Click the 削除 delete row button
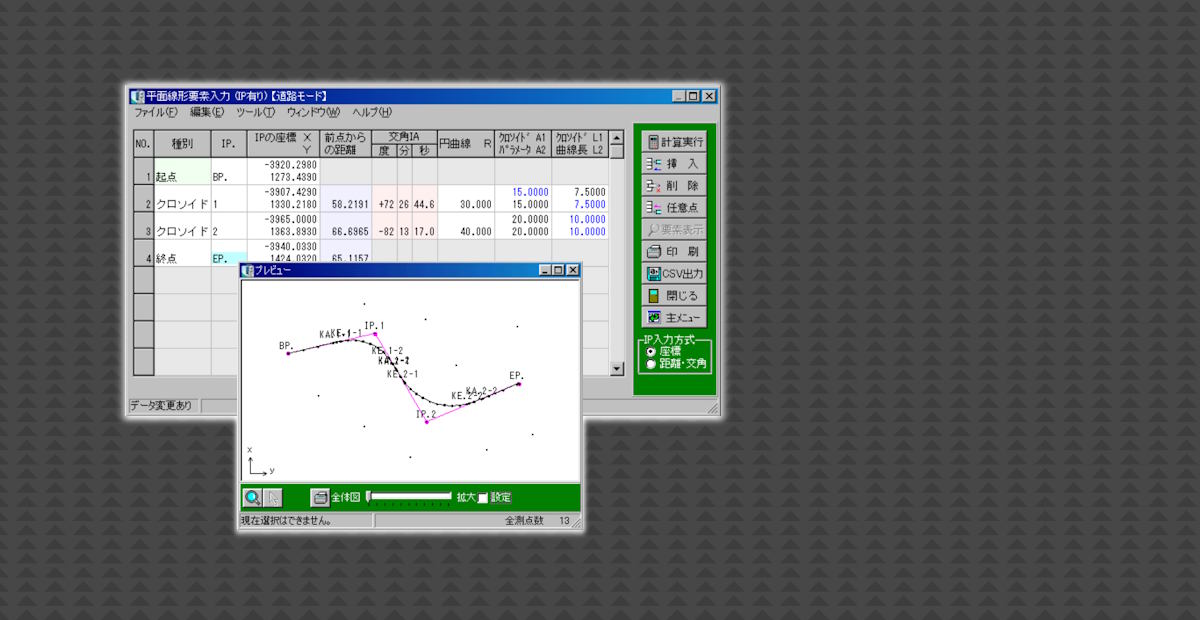1200x620 pixels. pyautogui.click(x=673, y=186)
